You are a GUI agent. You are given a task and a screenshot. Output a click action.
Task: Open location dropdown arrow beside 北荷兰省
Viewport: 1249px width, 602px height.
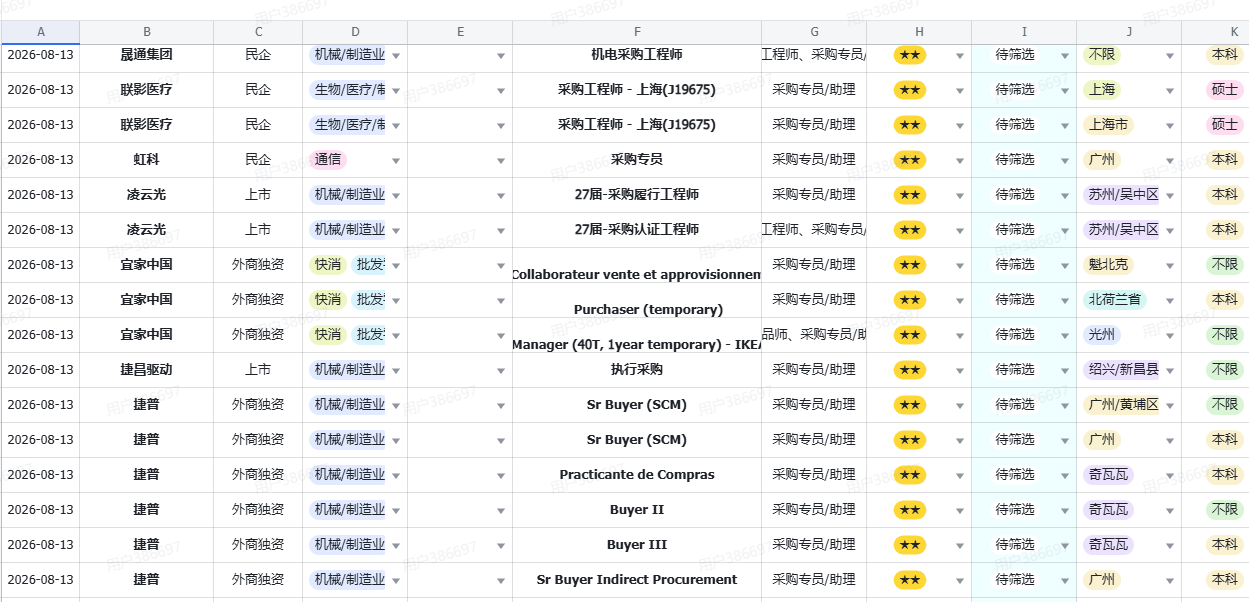[x=1170, y=301]
